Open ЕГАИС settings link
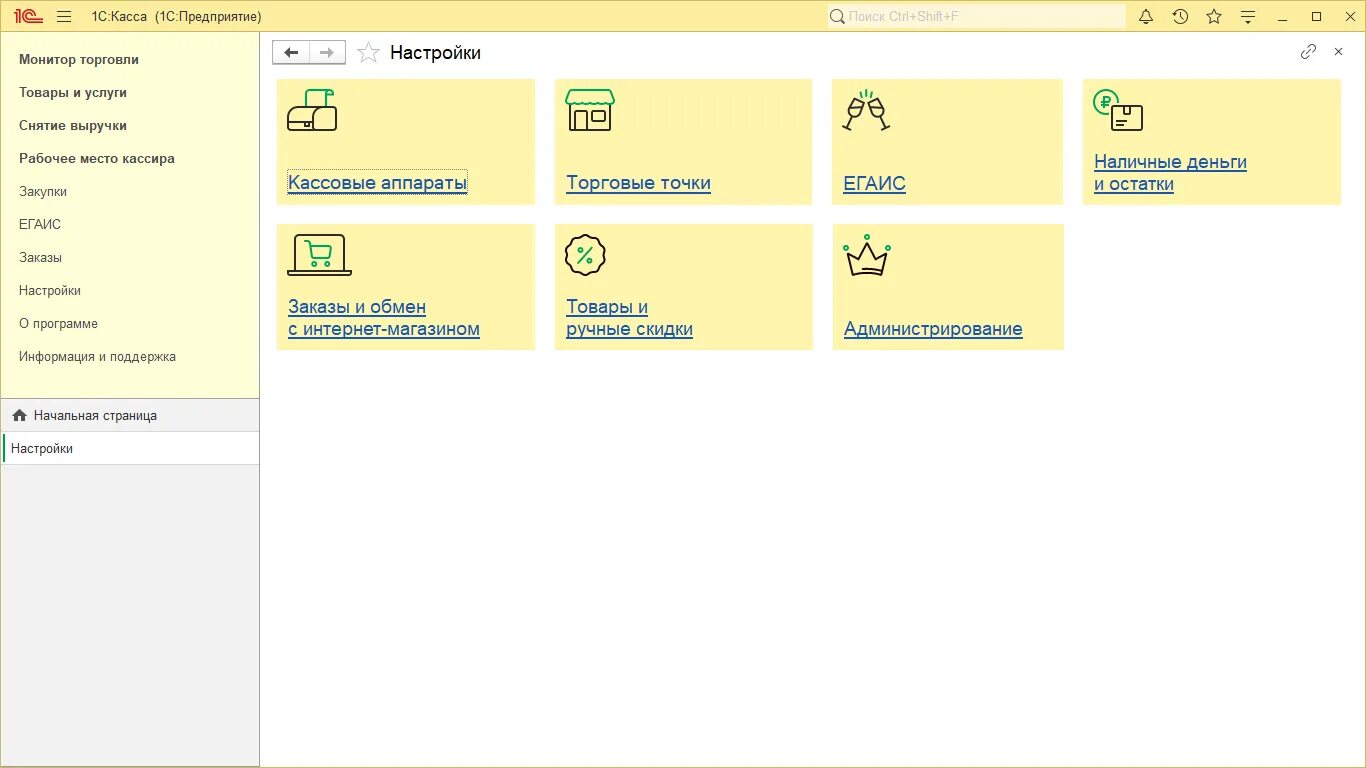 874,183
